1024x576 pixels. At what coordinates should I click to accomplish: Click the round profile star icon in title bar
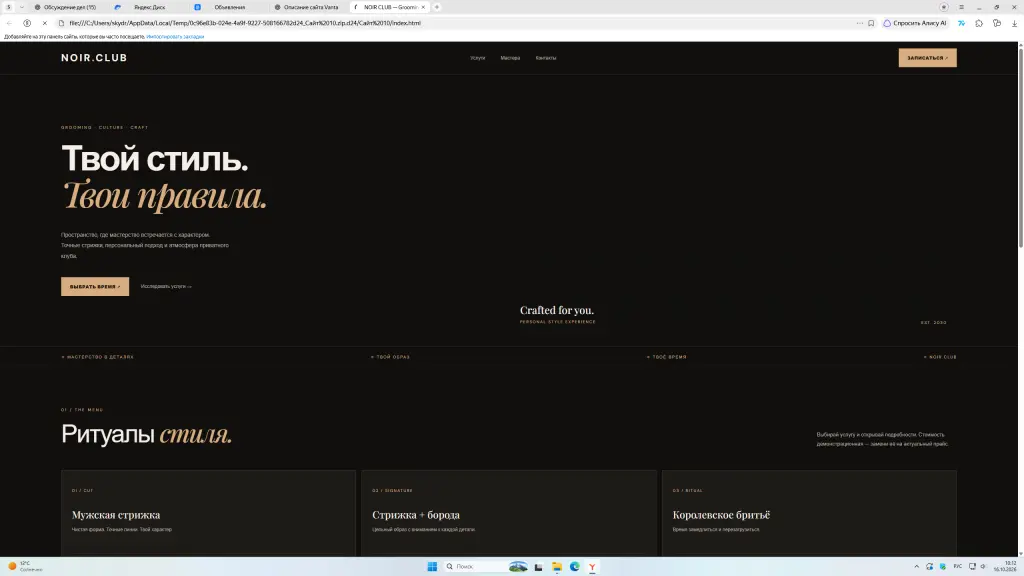[x=944, y=7]
